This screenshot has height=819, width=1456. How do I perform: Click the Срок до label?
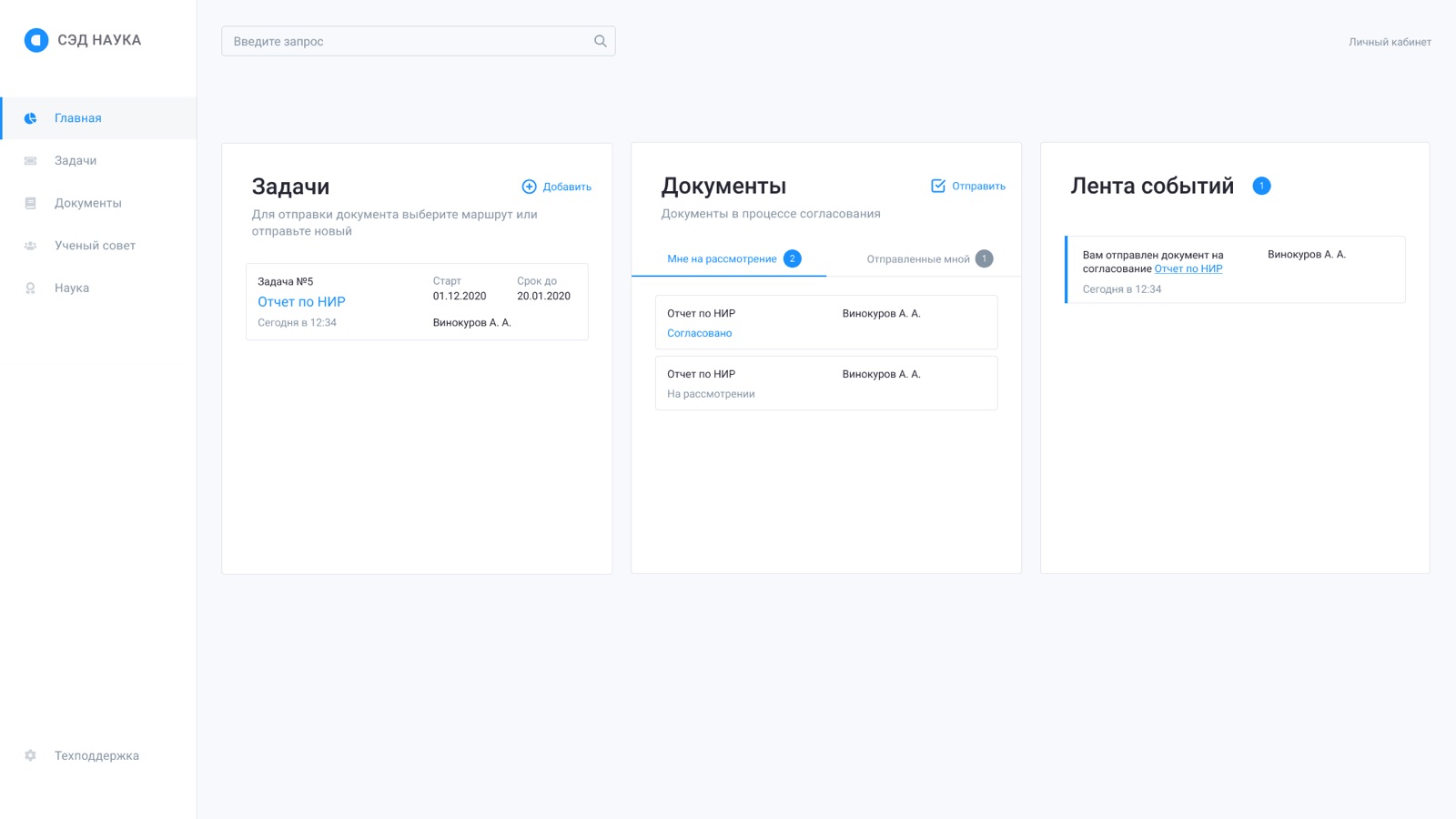tap(537, 281)
